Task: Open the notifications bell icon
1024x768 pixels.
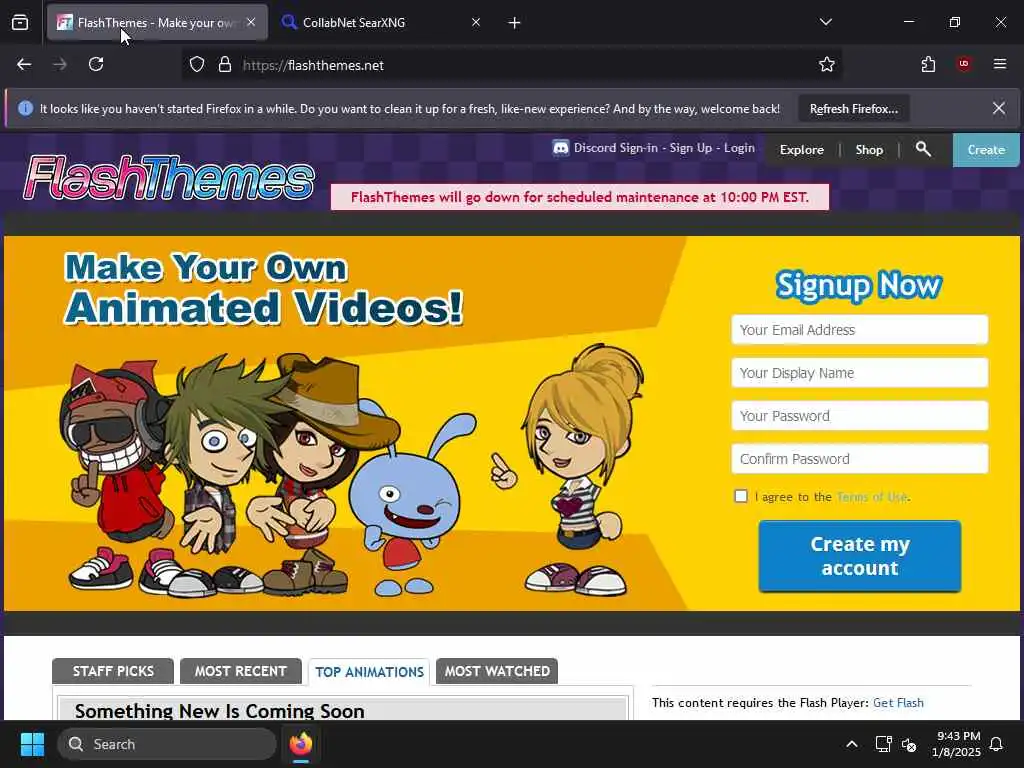Action: [997, 744]
